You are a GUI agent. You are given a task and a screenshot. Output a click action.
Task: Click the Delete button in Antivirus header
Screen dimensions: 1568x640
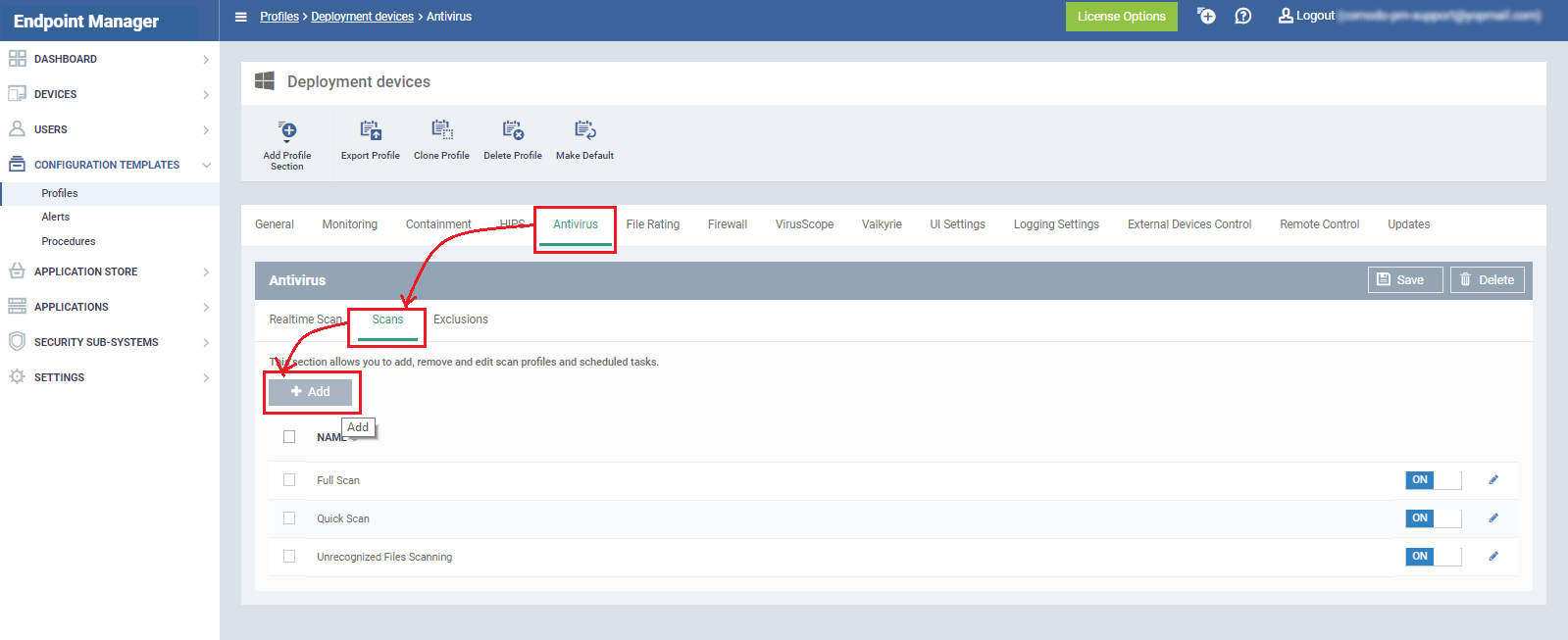tap(1488, 279)
